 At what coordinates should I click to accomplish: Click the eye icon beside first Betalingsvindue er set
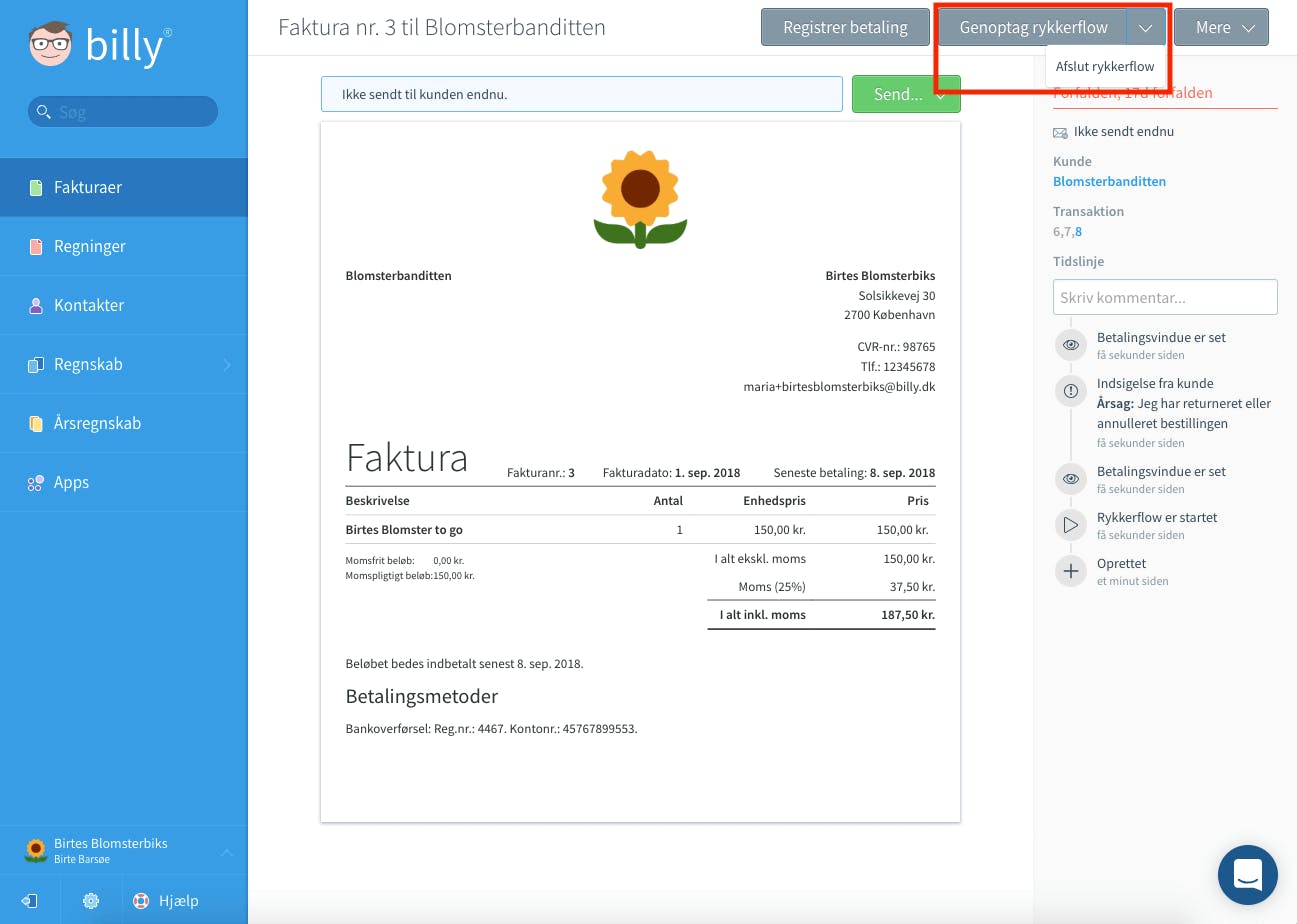1071,345
